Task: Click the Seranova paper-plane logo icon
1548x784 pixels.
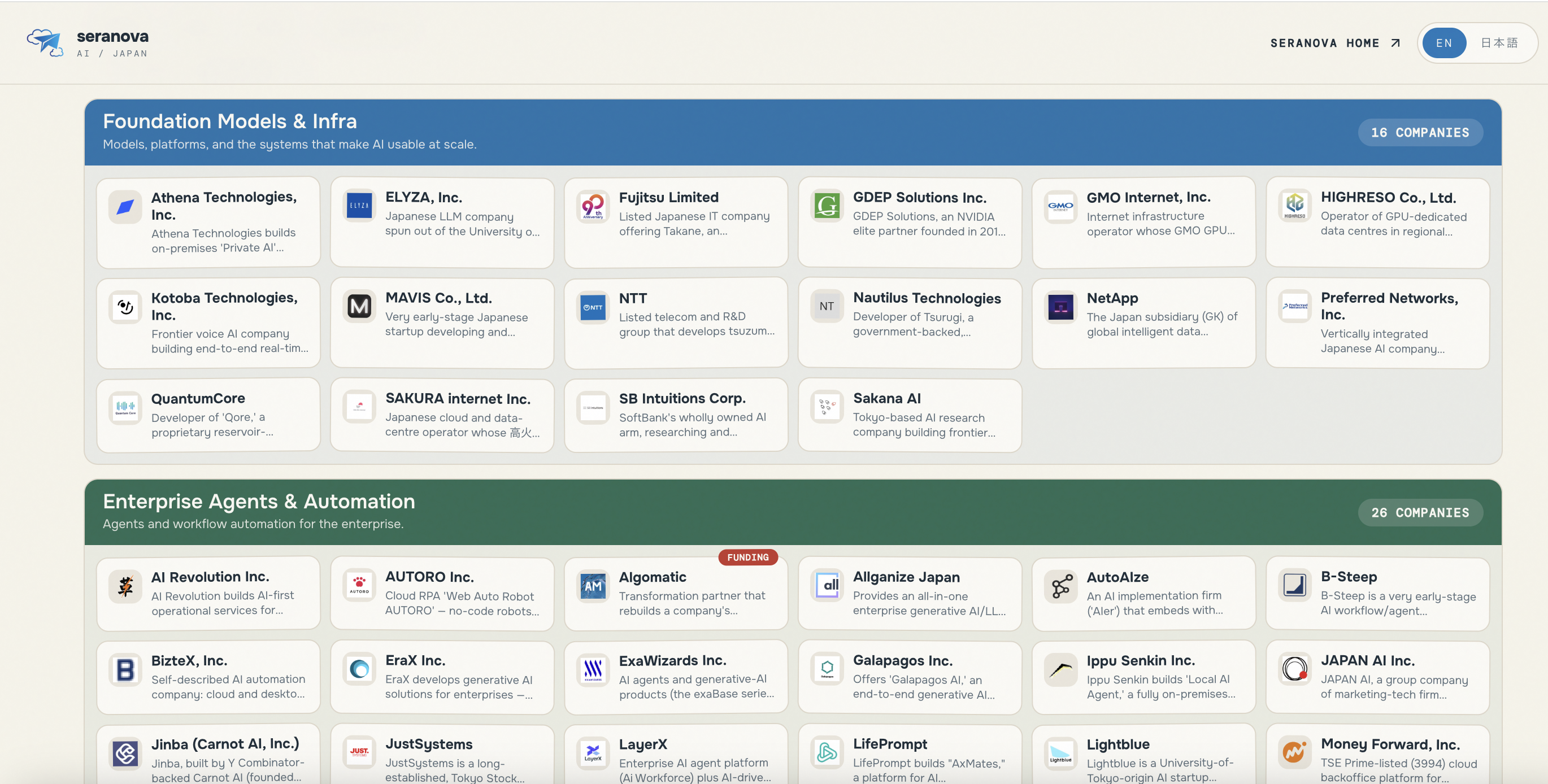Action: (45, 43)
